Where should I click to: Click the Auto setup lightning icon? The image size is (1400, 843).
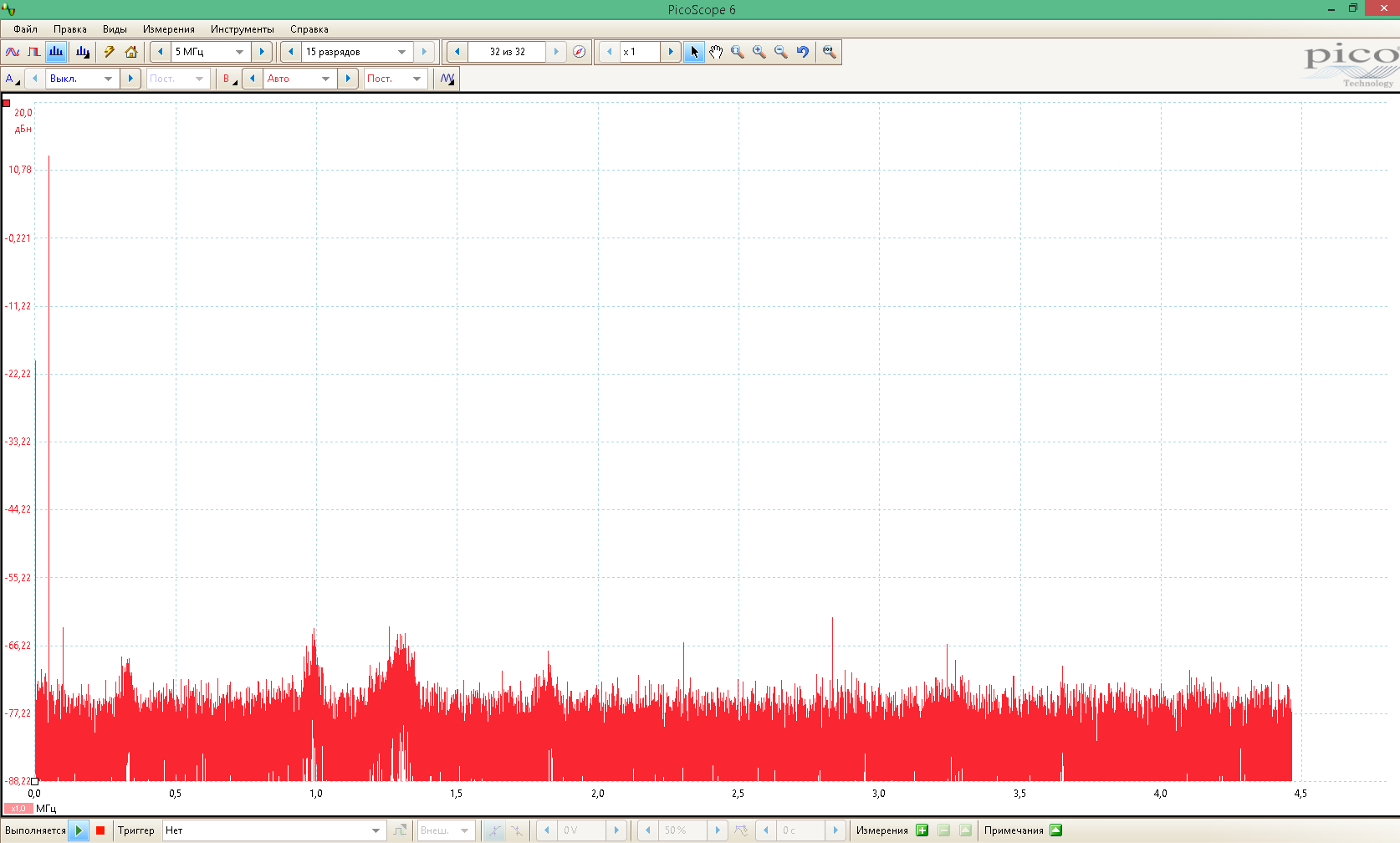pos(109,52)
